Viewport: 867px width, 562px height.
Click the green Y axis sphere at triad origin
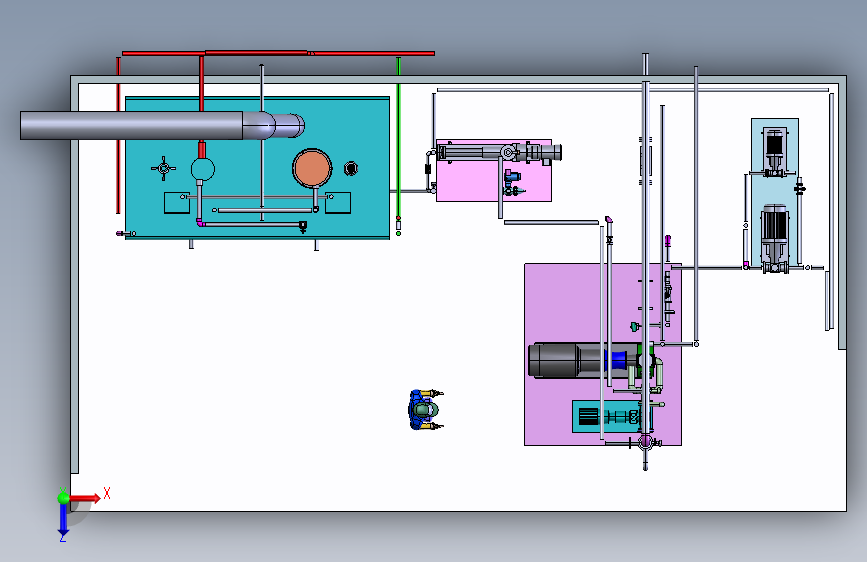click(63, 498)
